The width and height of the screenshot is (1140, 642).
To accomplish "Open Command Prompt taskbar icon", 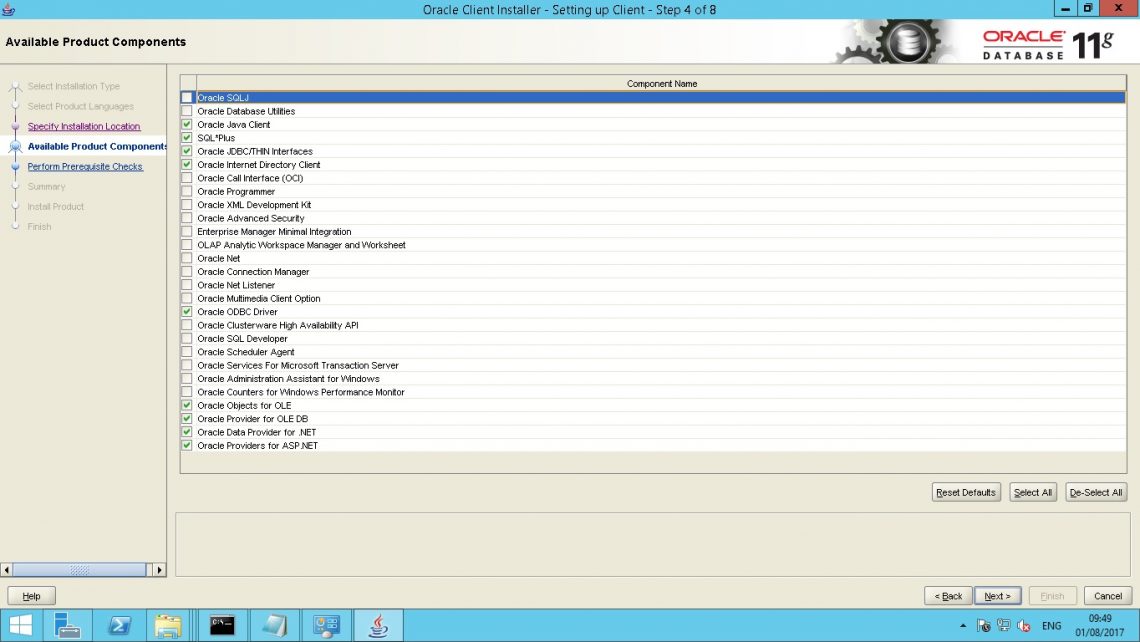I will (x=222, y=625).
